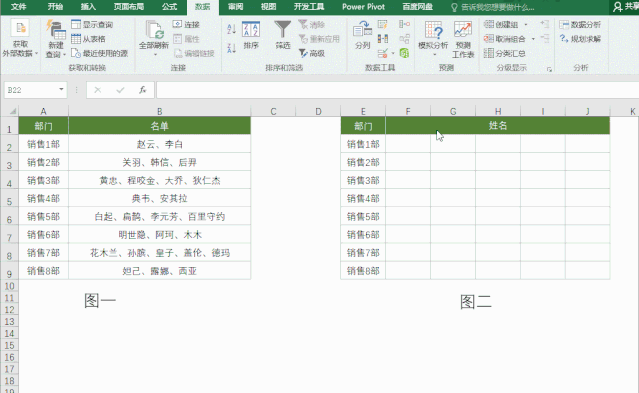Switch to the Developer (开发工具) tab
The image size is (639, 393).
coord(309,7)
